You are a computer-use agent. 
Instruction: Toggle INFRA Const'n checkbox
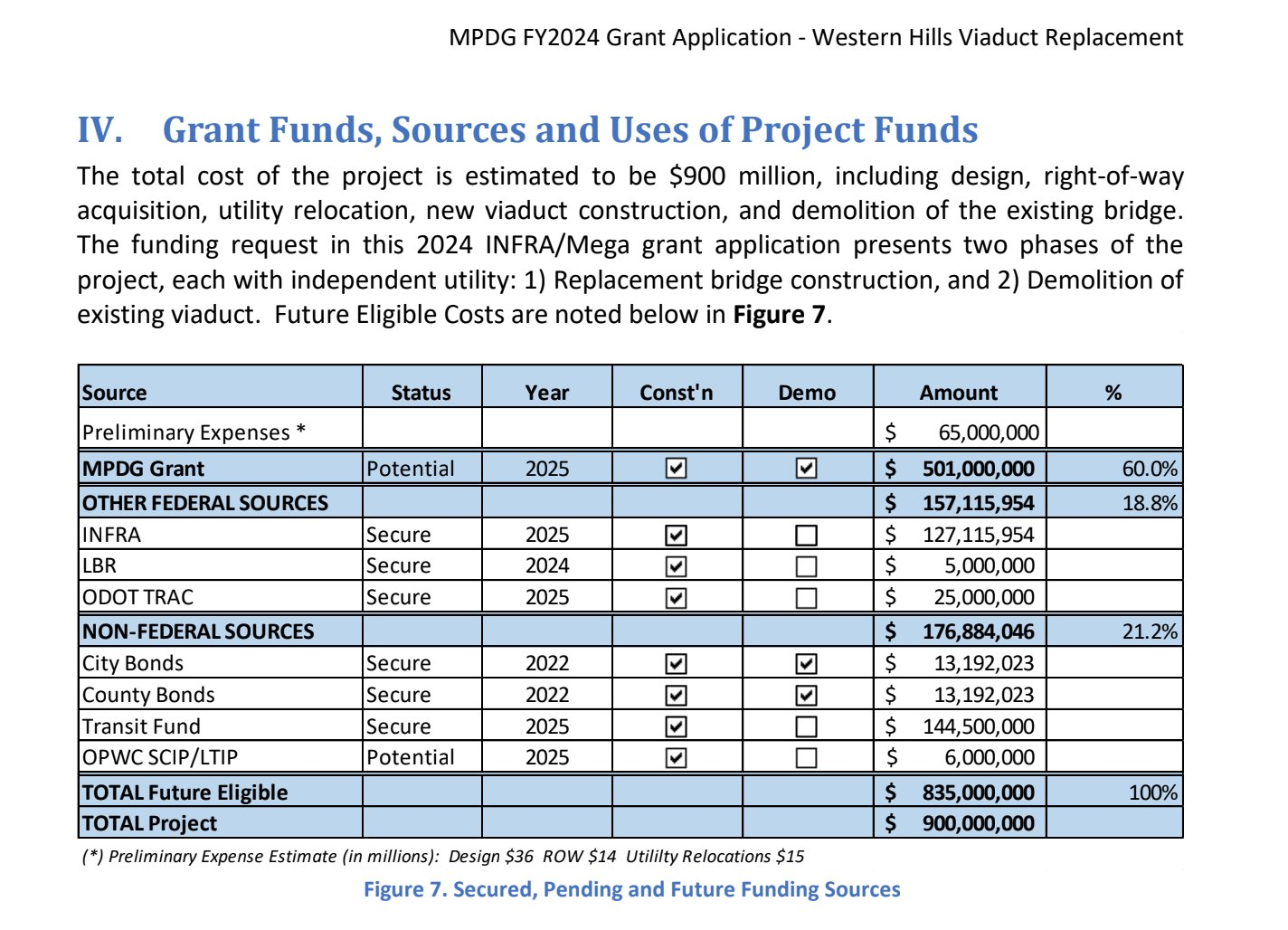click(676, 536)
